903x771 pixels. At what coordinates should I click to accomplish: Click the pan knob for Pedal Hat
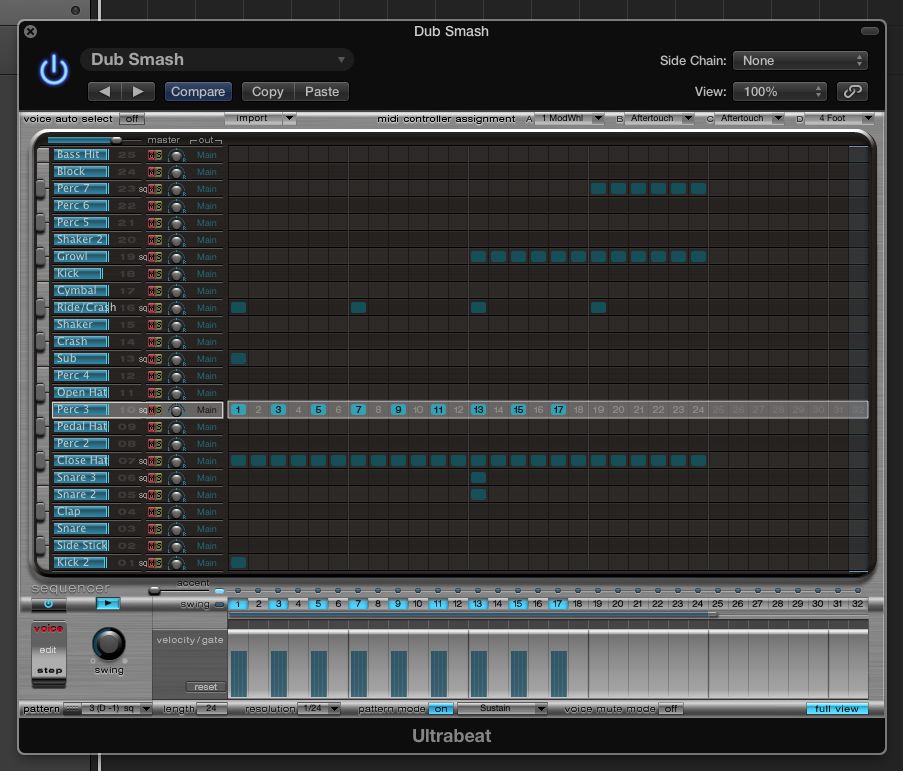click(176, 427)
